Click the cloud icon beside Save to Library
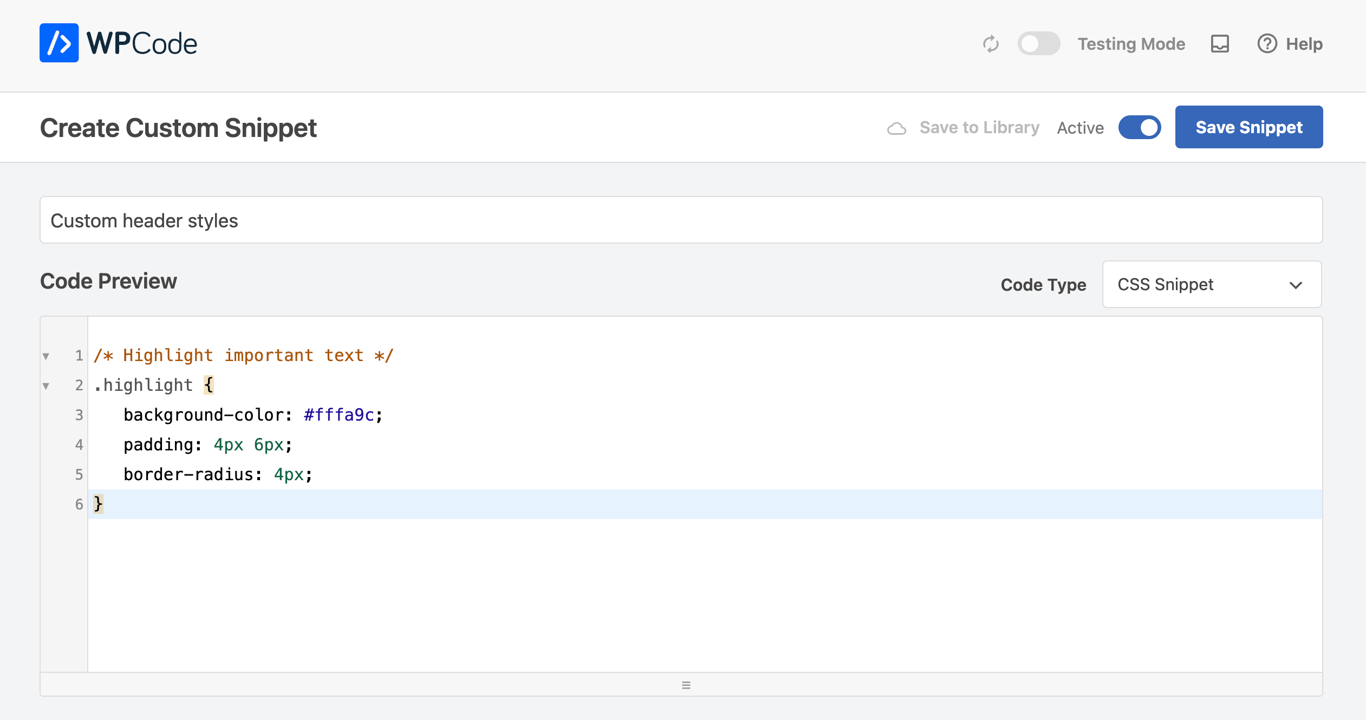 tap(896, 127)
